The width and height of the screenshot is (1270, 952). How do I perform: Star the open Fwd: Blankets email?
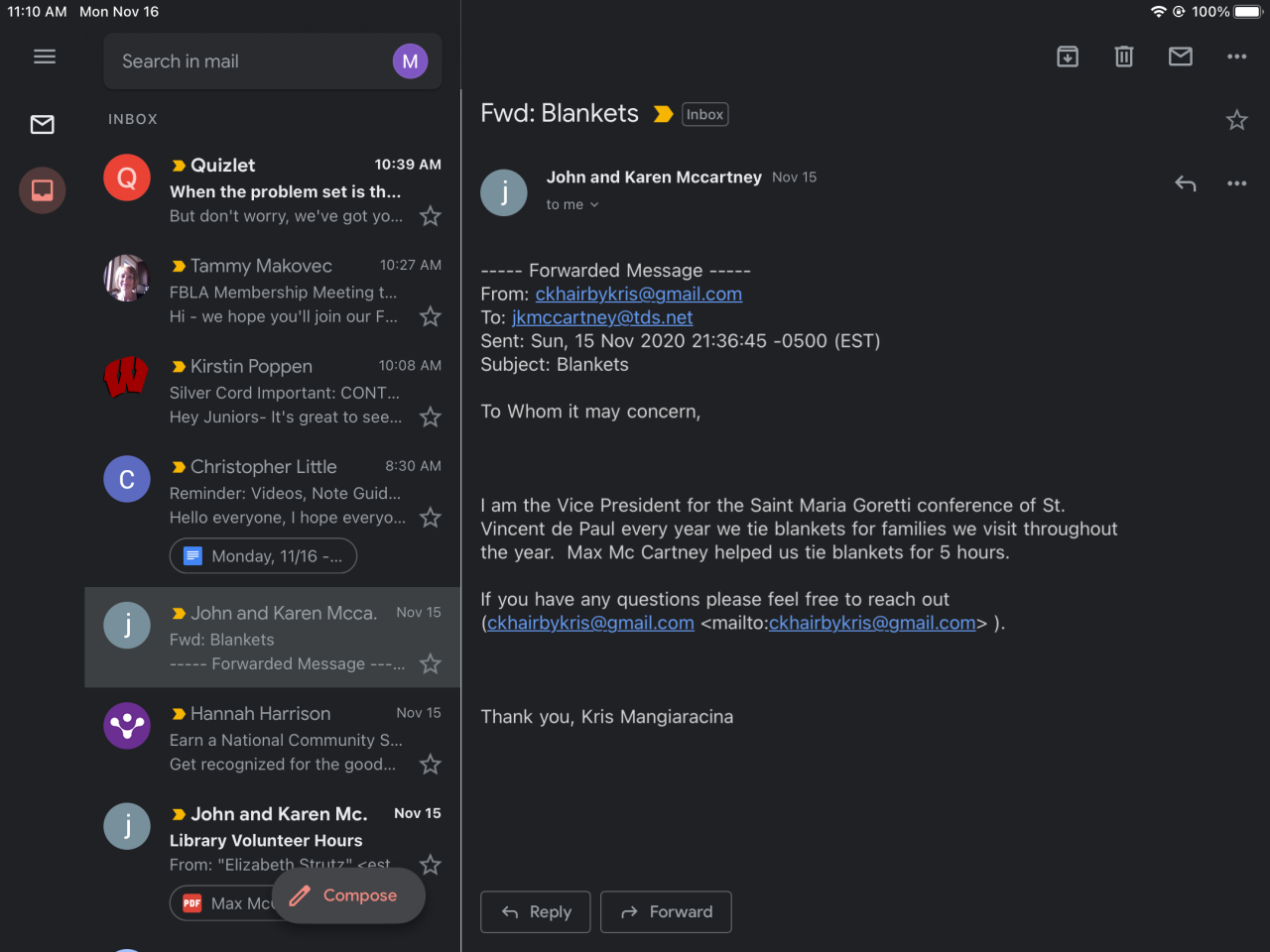pyautogui.click(x=1236, y=120)
